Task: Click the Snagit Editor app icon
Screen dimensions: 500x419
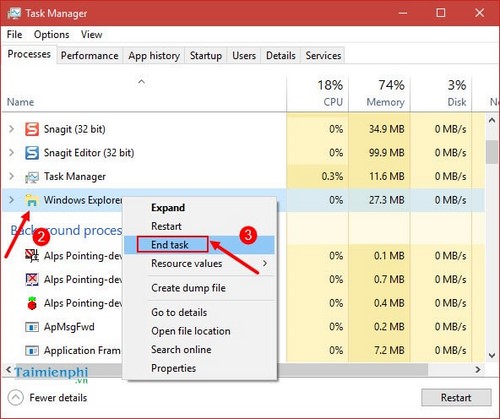Action: [32, 153]
